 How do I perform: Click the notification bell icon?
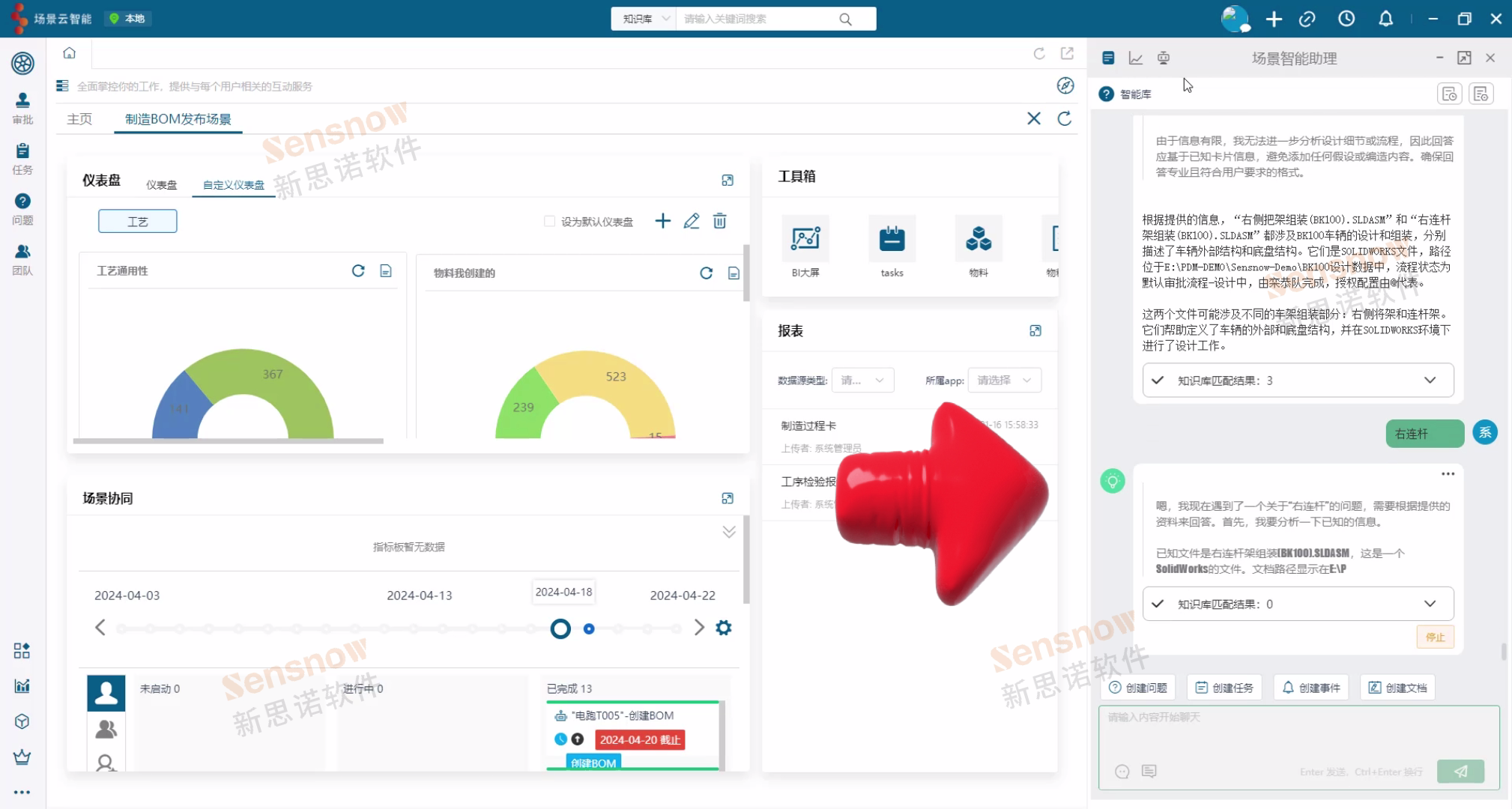pyautogui.click(x=1385, y=19)
